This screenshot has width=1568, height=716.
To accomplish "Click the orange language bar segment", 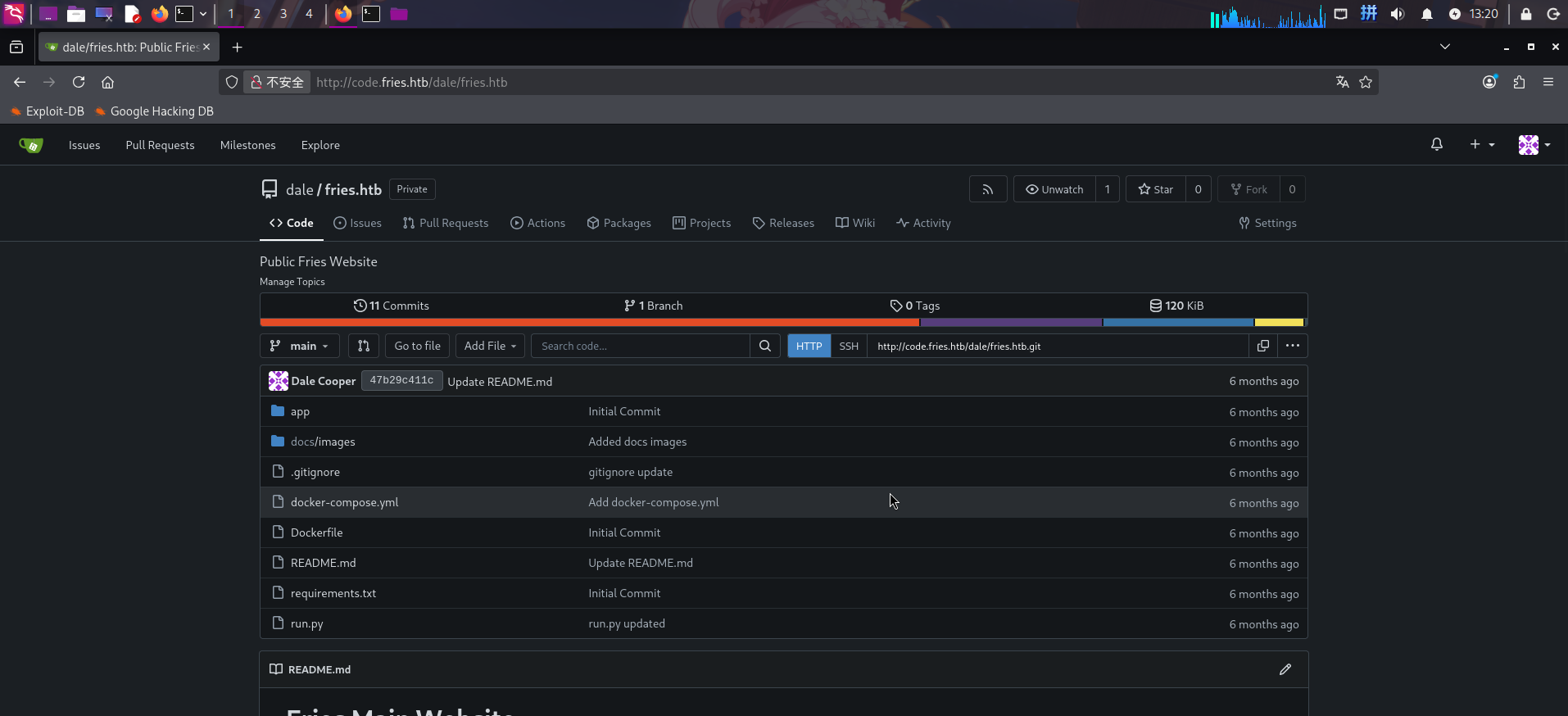I will 590,323.
